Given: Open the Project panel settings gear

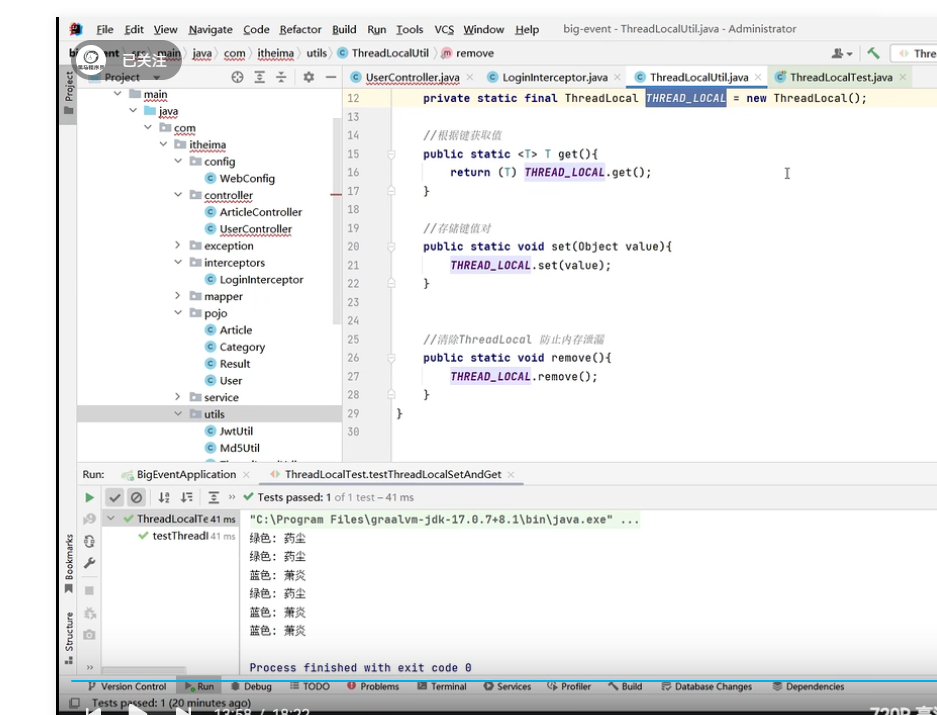Looking at the screenshot, I should pos(309,77).
